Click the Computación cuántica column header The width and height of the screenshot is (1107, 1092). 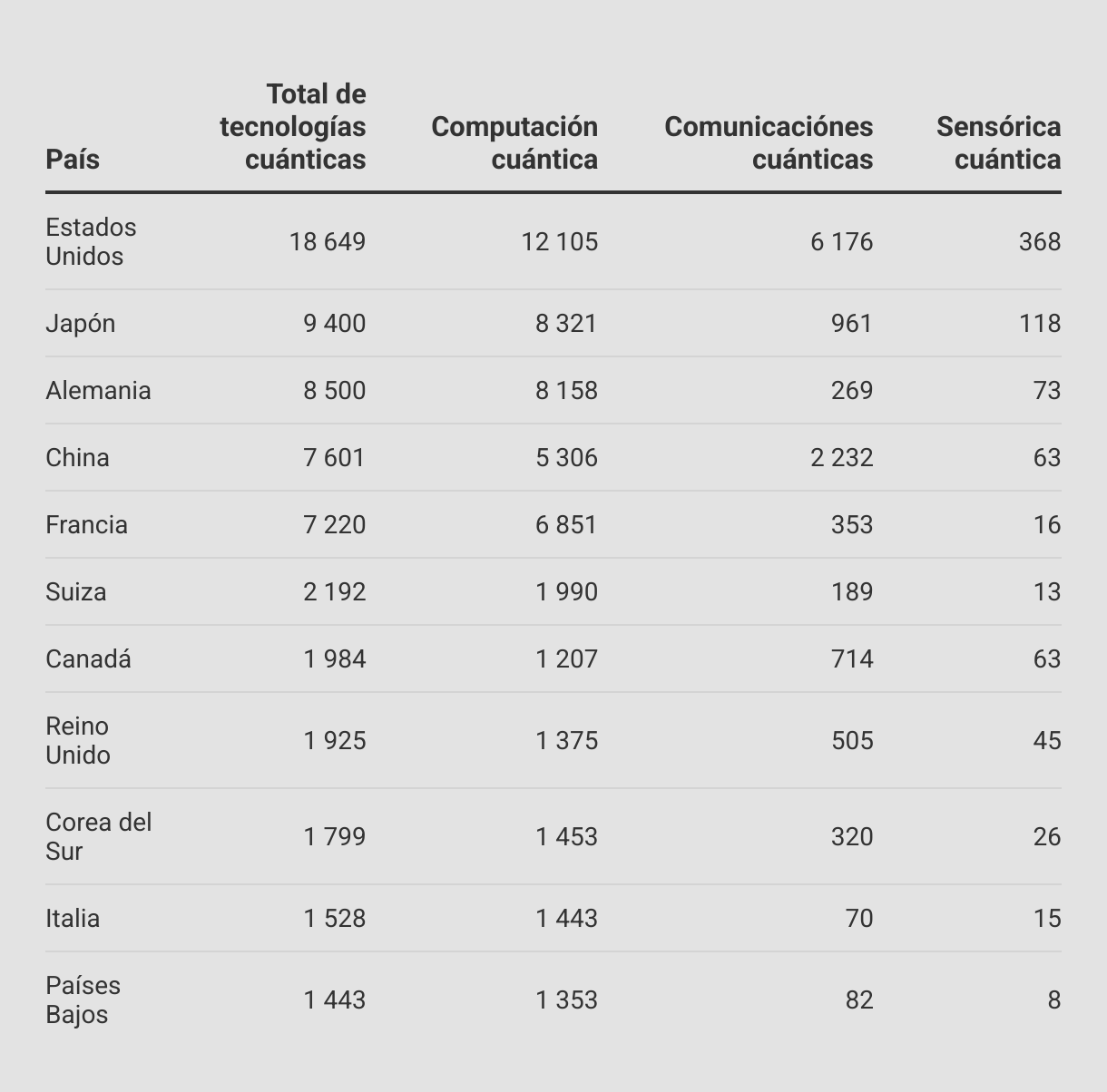point(514,142)
